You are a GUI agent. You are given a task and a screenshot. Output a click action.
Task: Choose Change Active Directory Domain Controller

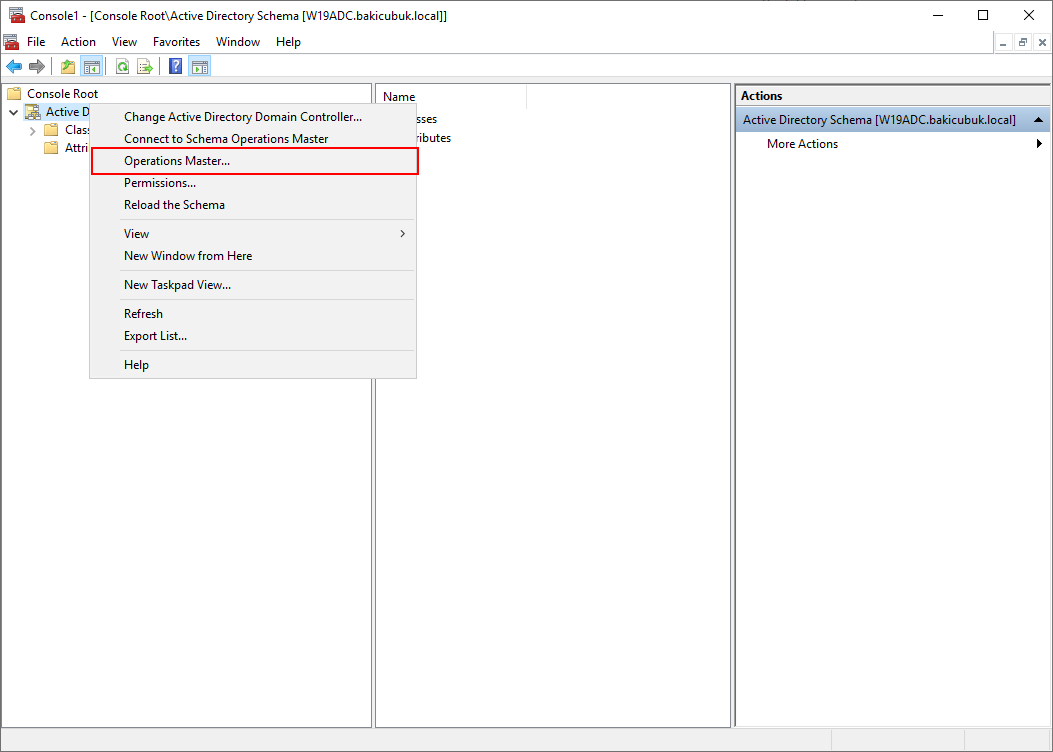(x=253, y=117)
